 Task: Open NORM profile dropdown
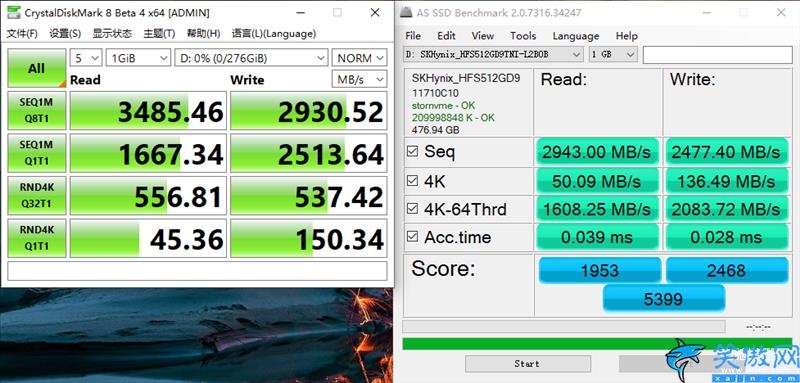click(359, 58)
